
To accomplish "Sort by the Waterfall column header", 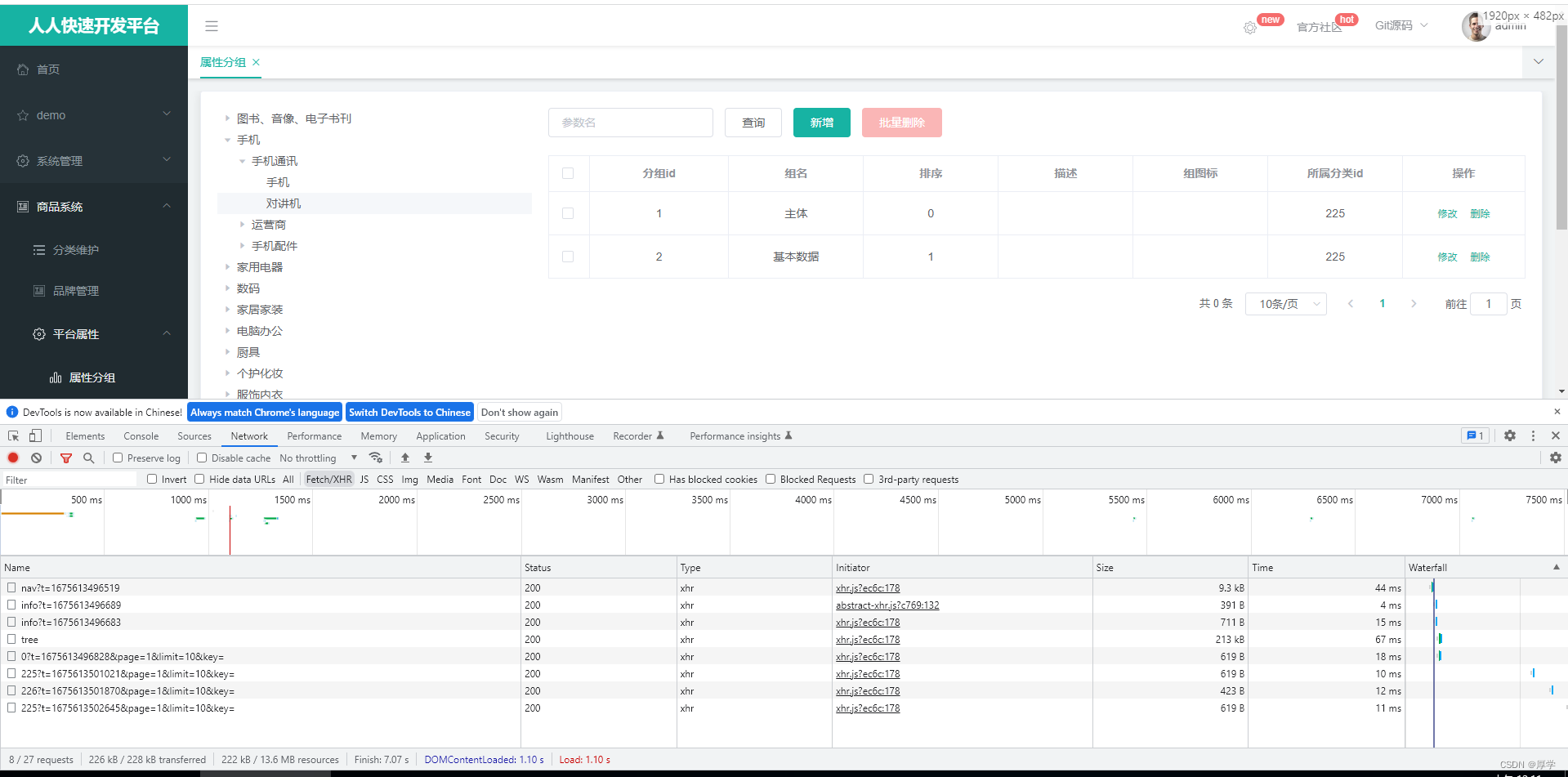I will pyautogui.click(x=1485, y=567).
